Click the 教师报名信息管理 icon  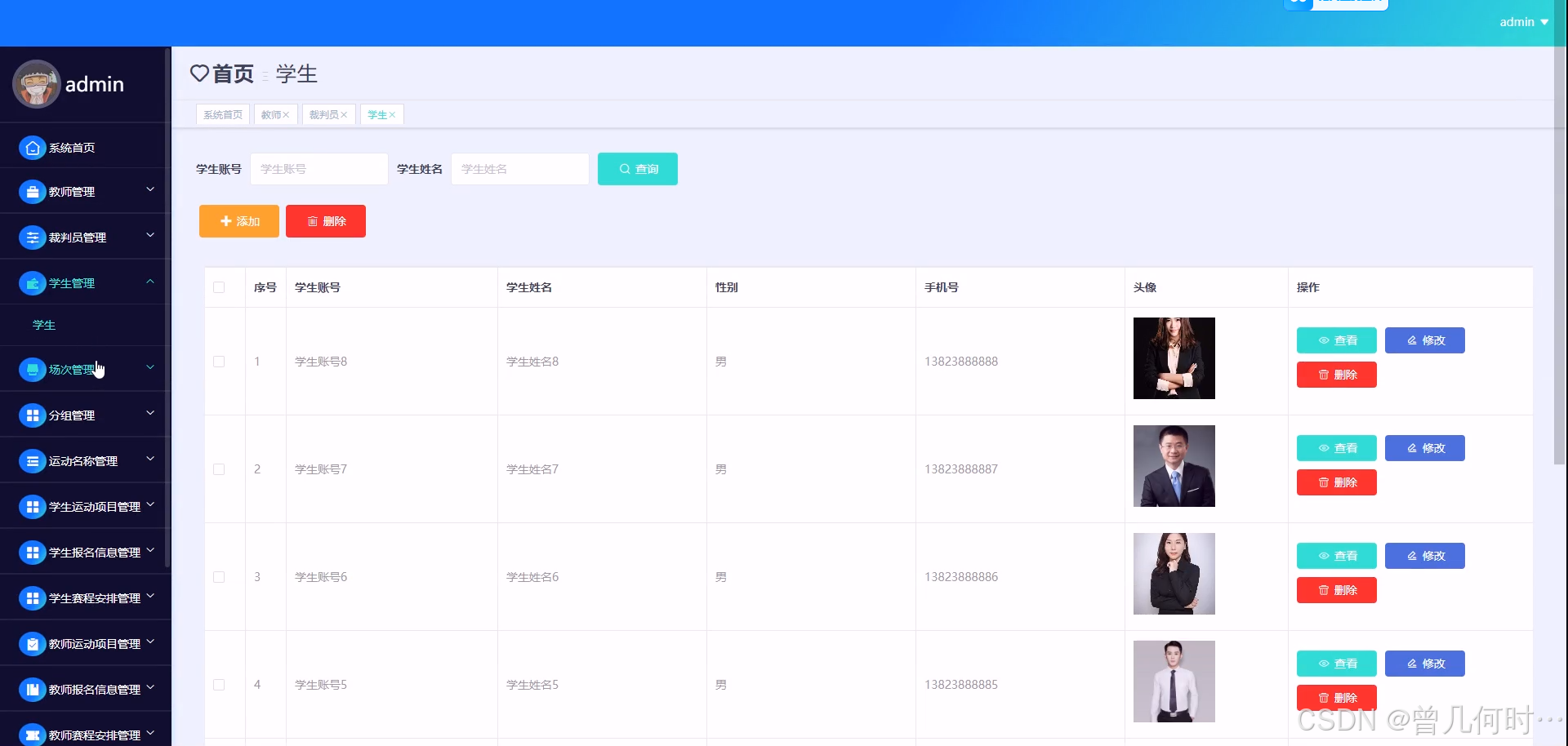click(x=32, y=690)
